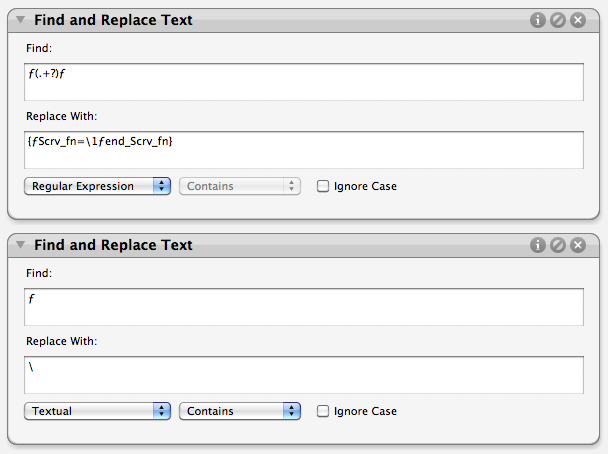The width and height of the screenshot is (608, 454).
Task: Click the Find field containing ƒ(.+?)ƒ
Action: tap(304, 82)
